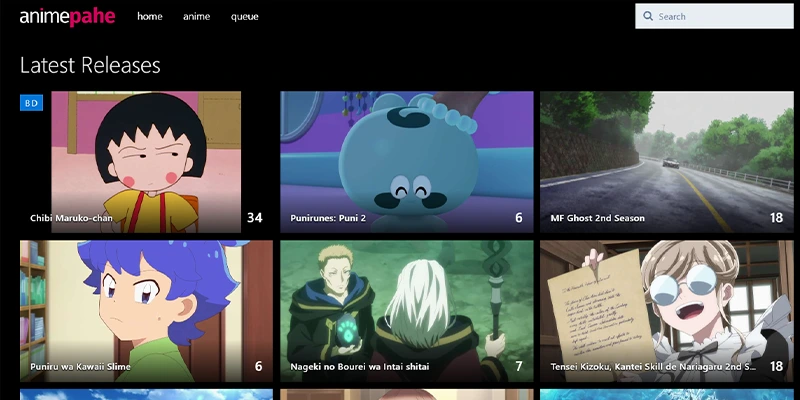Click the Puniru wa Kawaii Slime title
This screenshot has height=400, width=800.
80,367
